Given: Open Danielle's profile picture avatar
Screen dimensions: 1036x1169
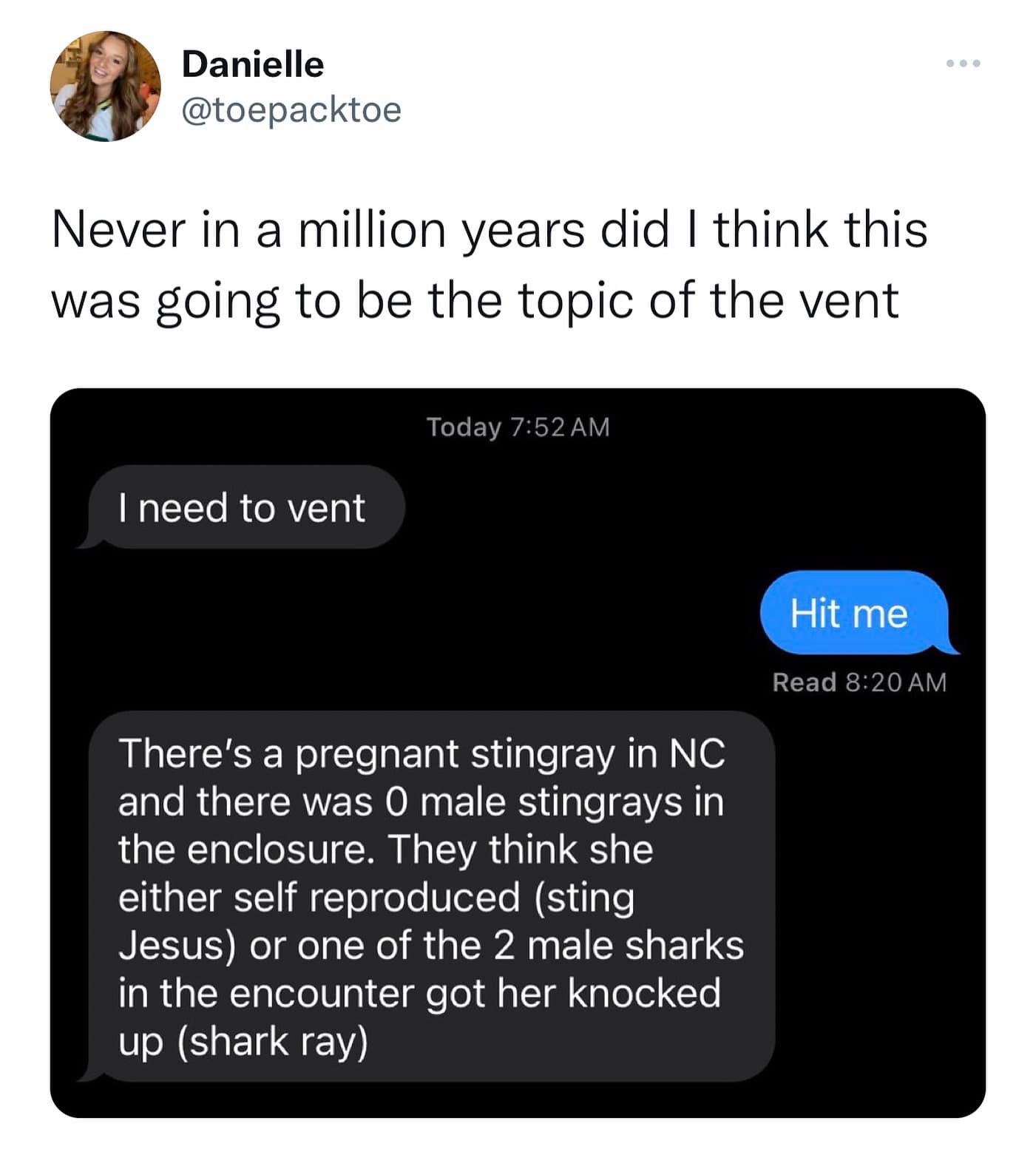Looking at the screenshot, I should [105, 86].
